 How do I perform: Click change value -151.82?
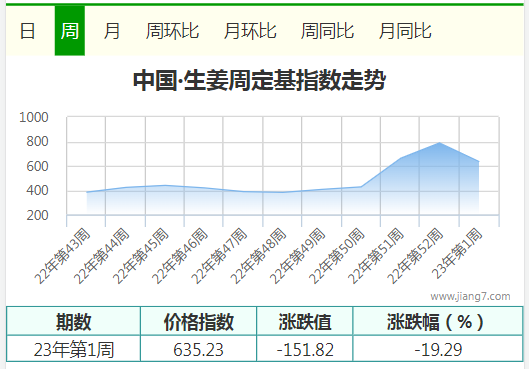point(305,349)
